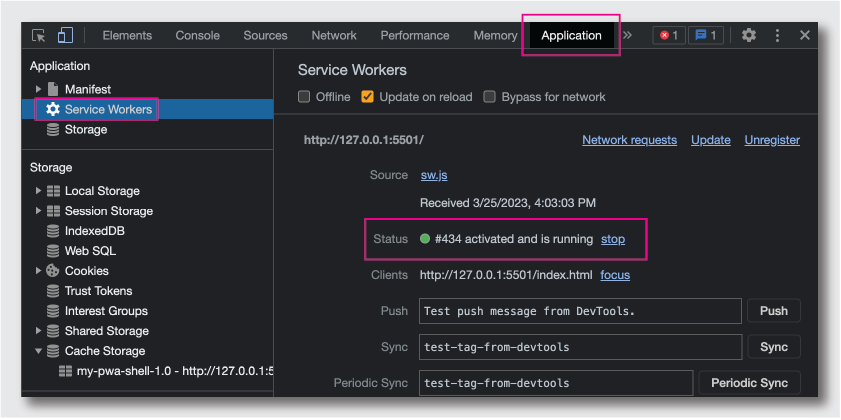Click the Session Storage grid icon
This screenshot has height=420, width=841.
pyautogui.click(x=53, y=211)
